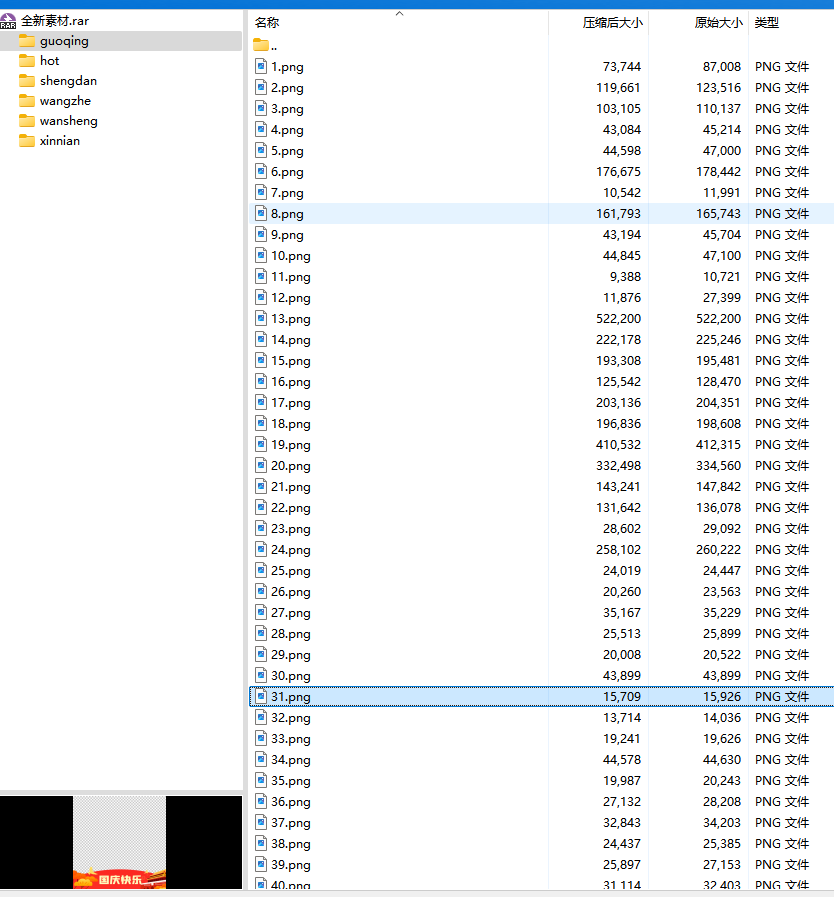834x897 pixels.
Task: Click the shengdan folder icon
Action: click(x=27, y=81)
